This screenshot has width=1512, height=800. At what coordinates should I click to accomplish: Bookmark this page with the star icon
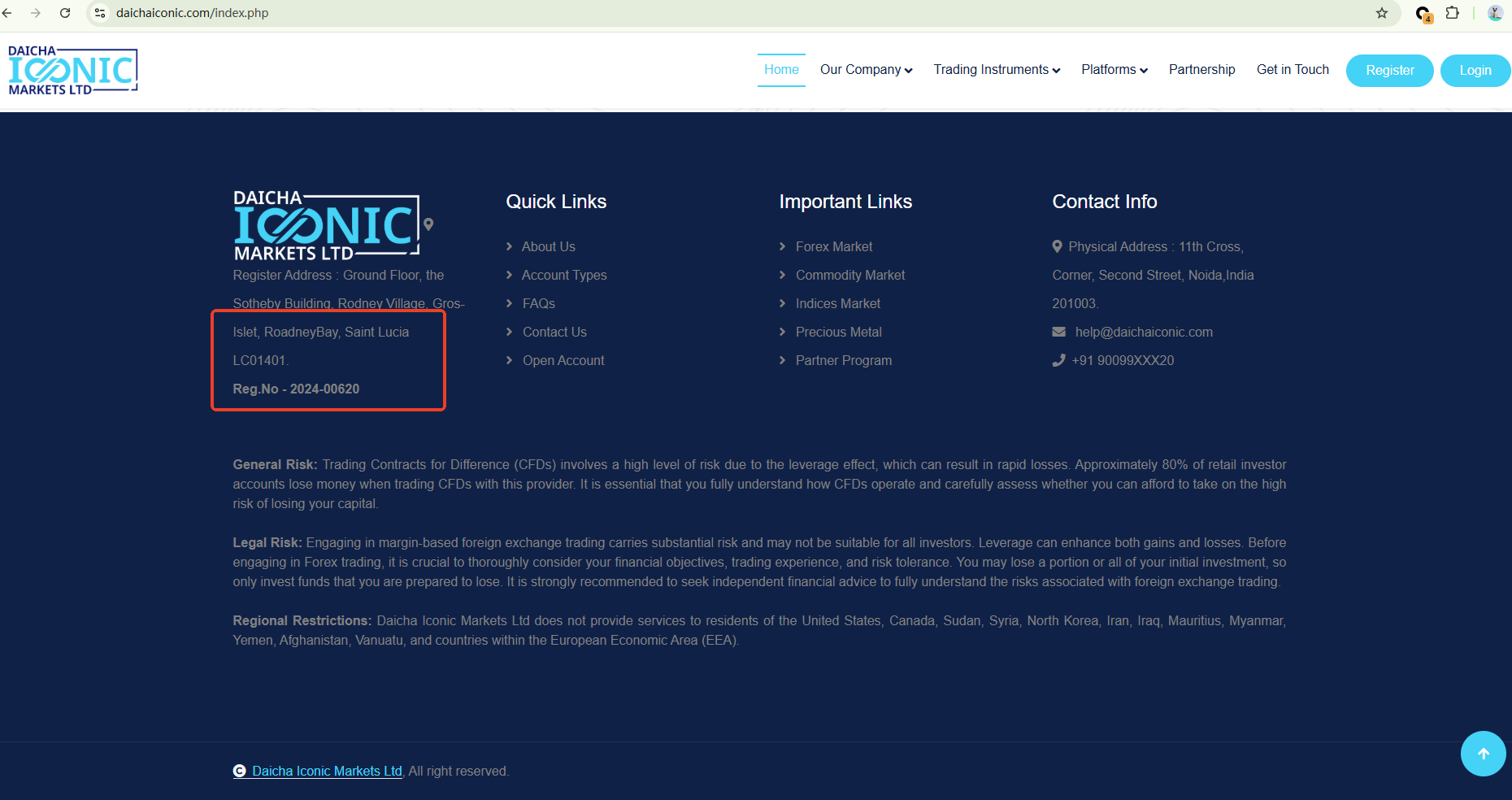pos(1382,13)
